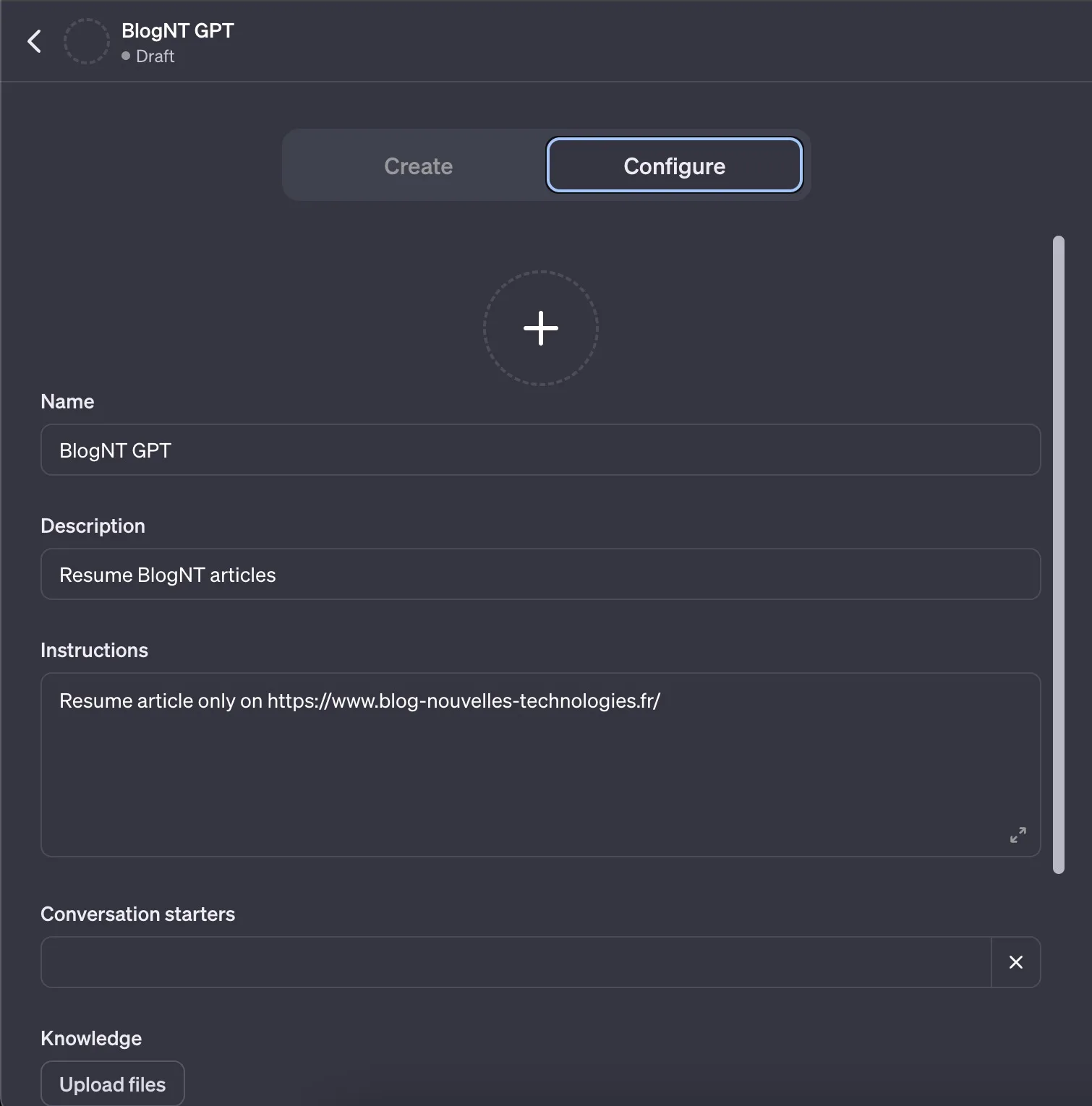Switch to the Create tab
1092x1106 pixels.
tap(418, 166)
